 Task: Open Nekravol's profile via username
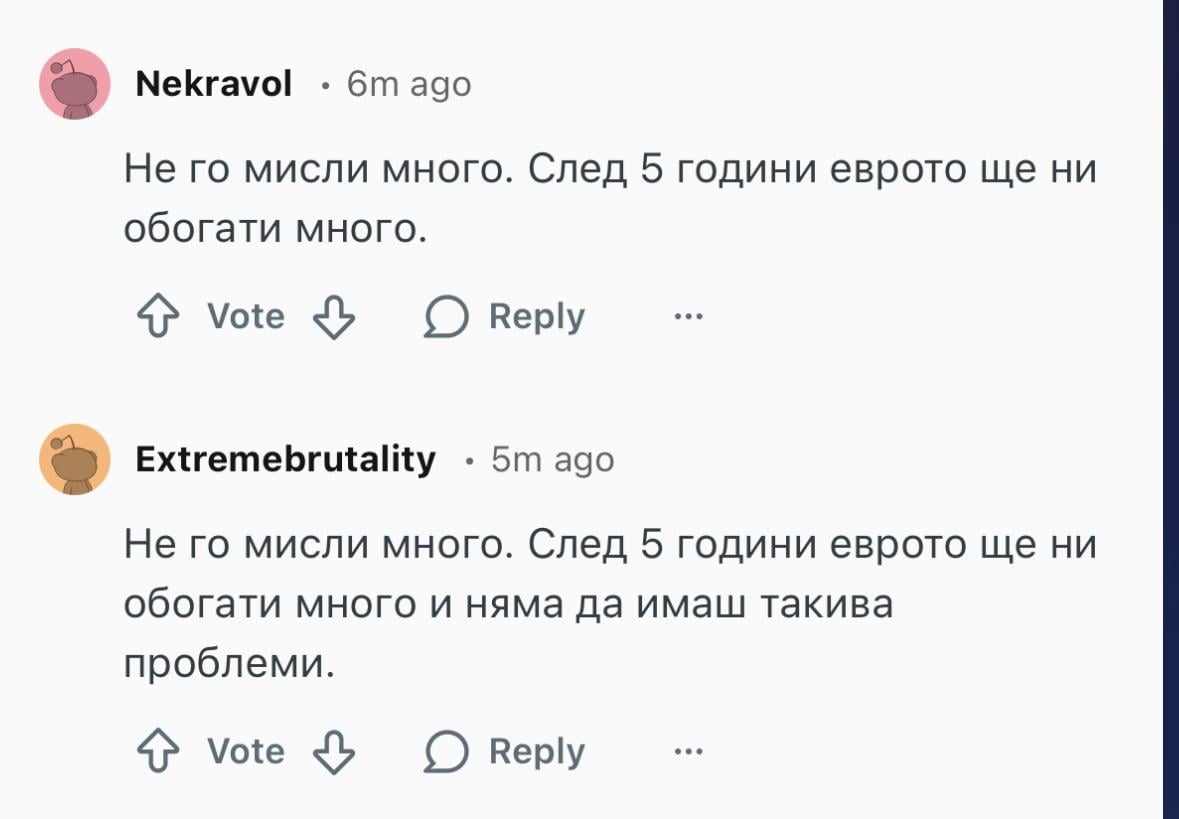pos(213,84)
